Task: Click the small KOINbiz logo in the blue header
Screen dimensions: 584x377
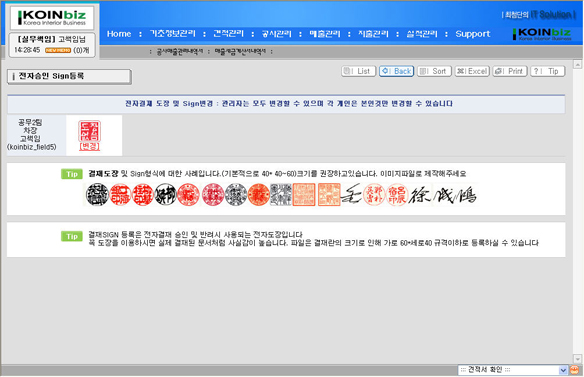Action: 542,34
